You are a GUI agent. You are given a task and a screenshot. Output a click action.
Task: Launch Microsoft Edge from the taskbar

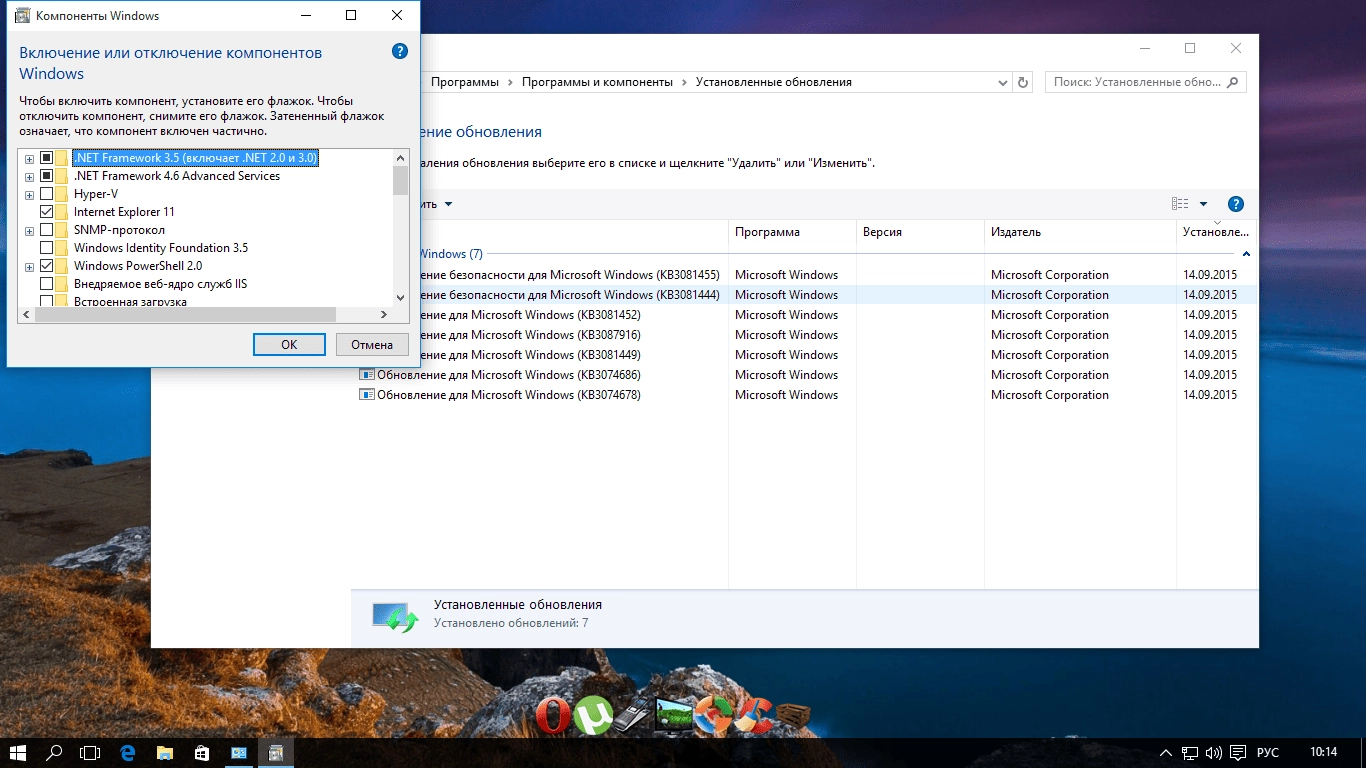128,753
